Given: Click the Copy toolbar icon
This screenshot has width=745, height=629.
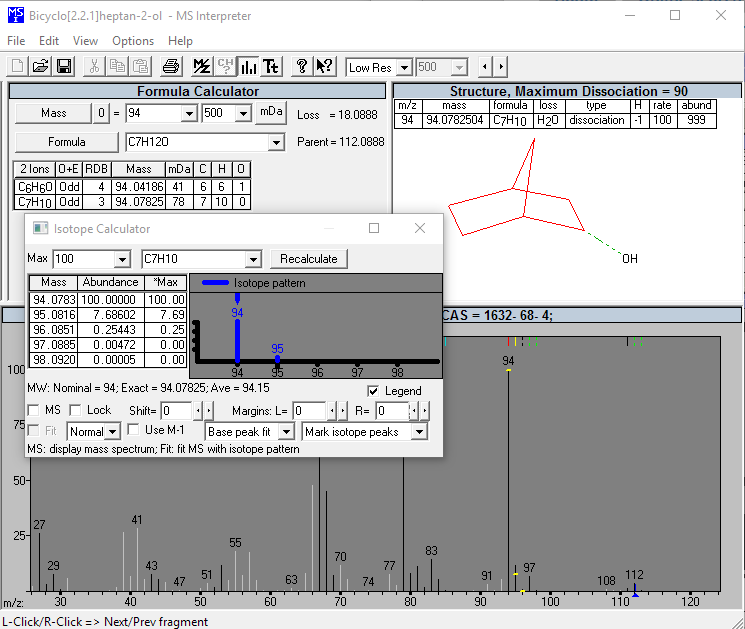Looking at the screenshot, I should pyautogui.click(x=117, y=67).
